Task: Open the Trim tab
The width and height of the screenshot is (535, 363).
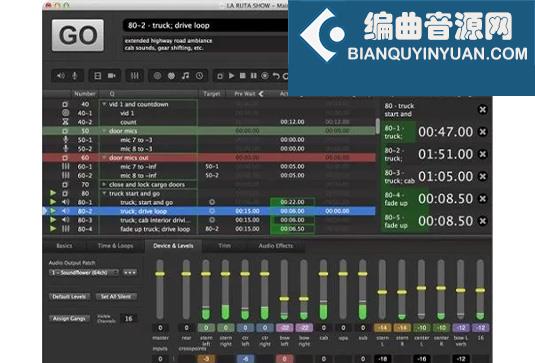Action: click(x=224, y=246)
